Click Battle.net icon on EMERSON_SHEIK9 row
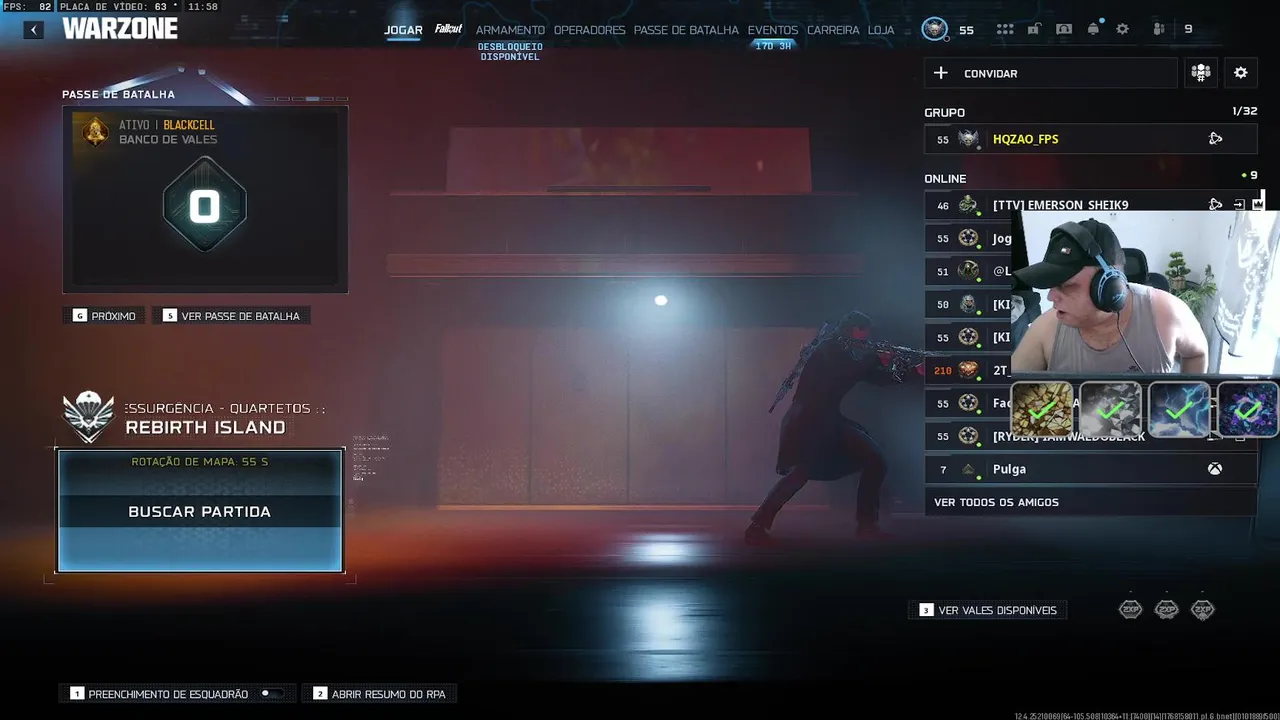1280x720 pixels. (1215, 204)
